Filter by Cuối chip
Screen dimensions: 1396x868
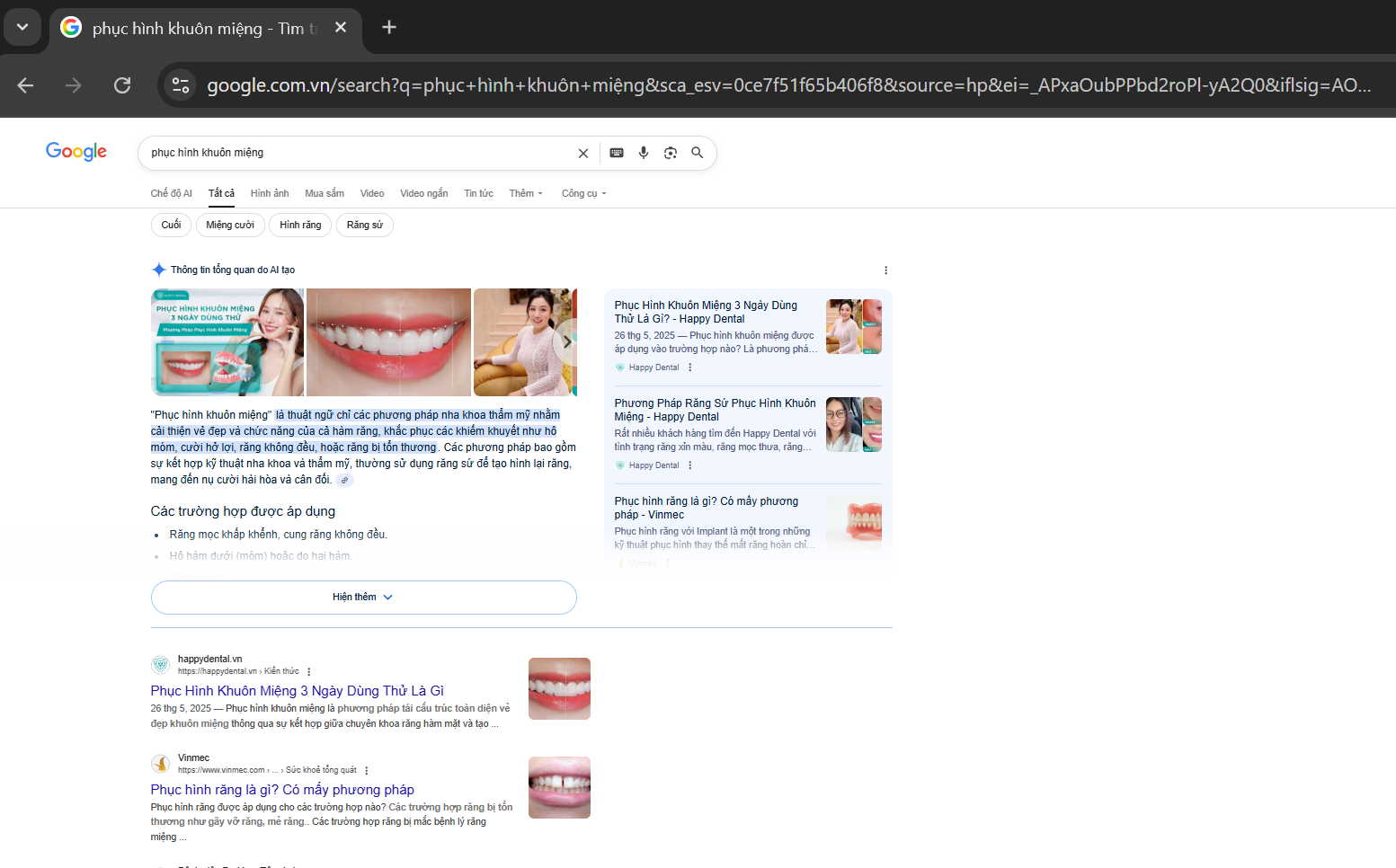[171, 225]
